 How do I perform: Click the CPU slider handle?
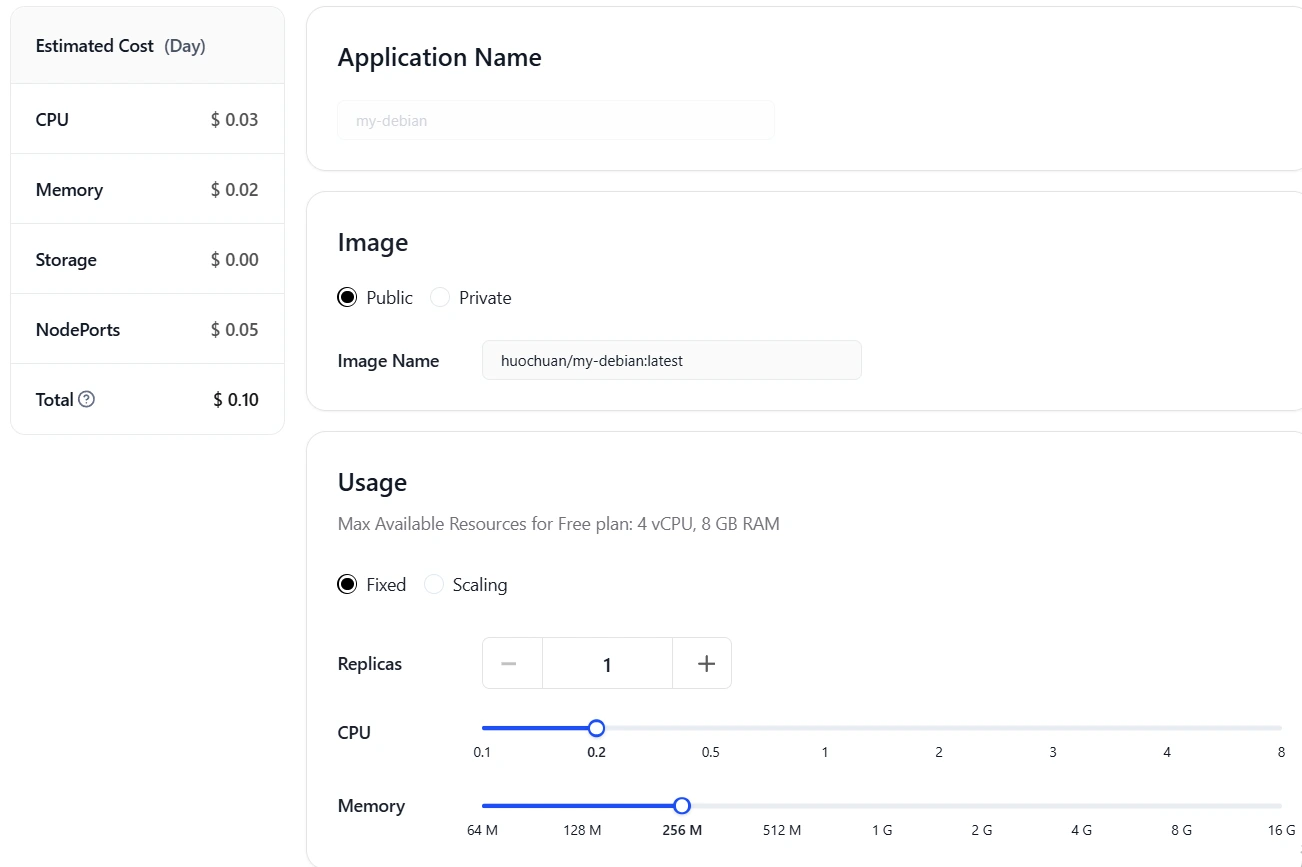[x=596, y=728]
